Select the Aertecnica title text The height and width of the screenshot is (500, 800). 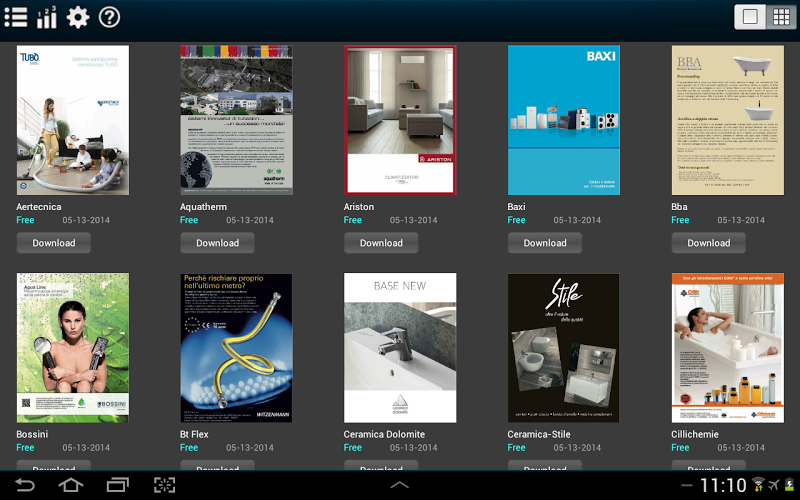[x=39, y=207]
